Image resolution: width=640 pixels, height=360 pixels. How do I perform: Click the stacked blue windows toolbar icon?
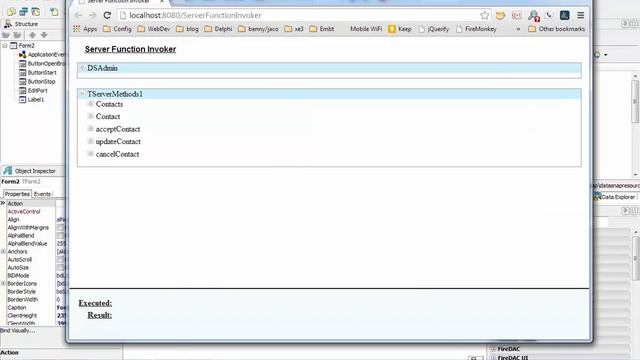[24, 11]
